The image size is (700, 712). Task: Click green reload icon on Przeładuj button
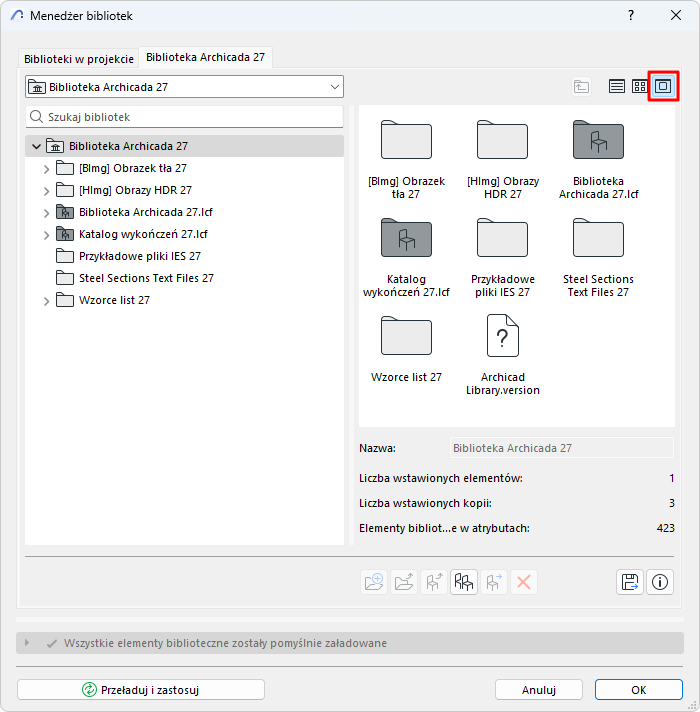[89, 690]
